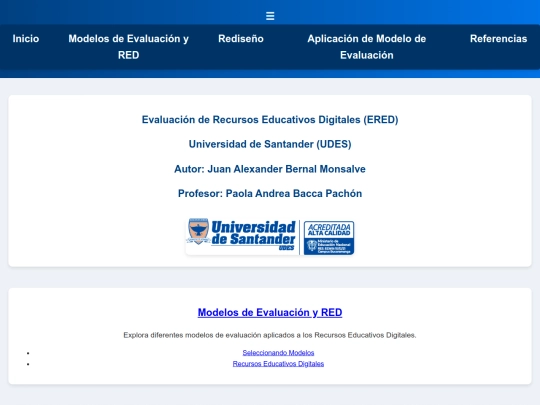Go to the Inicio menu item
540x405 pixels.
click(x=26, y=39)
